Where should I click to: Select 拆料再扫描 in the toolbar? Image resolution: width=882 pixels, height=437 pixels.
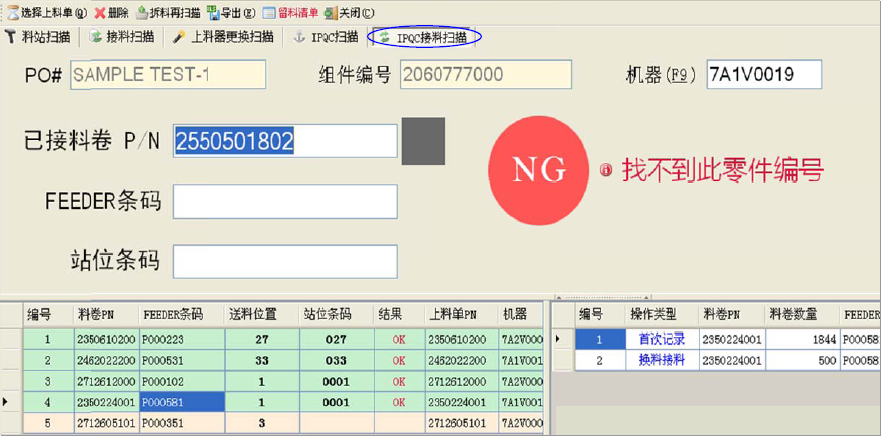(168, 12)
